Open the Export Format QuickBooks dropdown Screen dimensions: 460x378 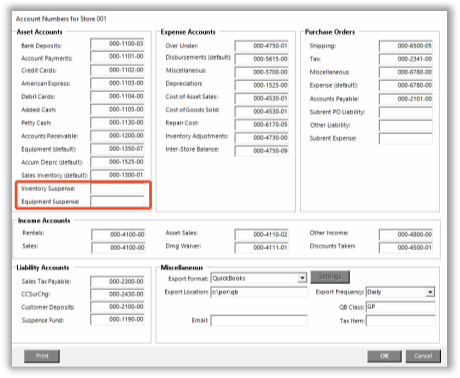tap(259, 278)
